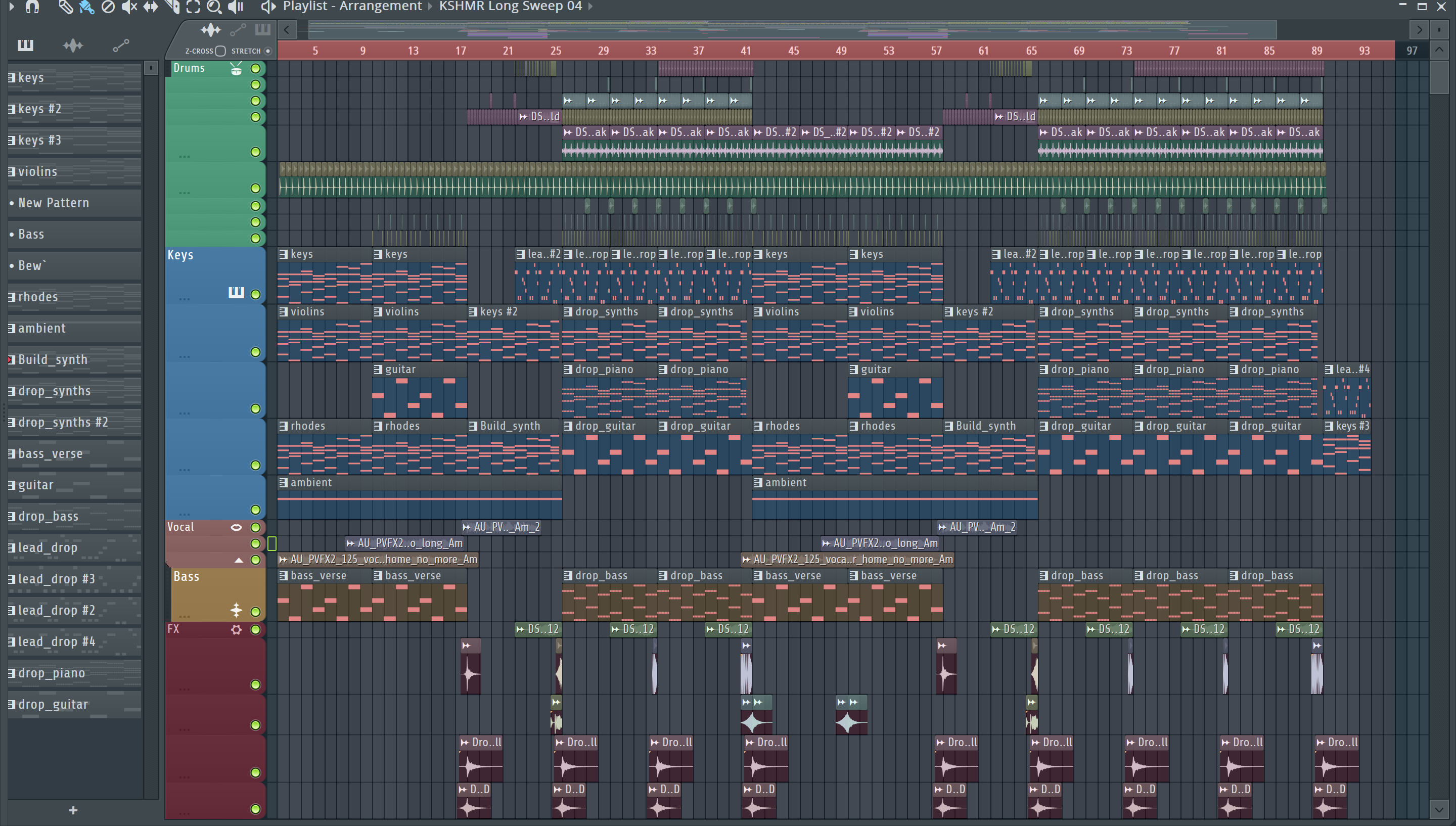This screenshot has height=826, width=1456.
Task: Click the vertical scrollbar thumb on the right
Action: pos(1439,77)
